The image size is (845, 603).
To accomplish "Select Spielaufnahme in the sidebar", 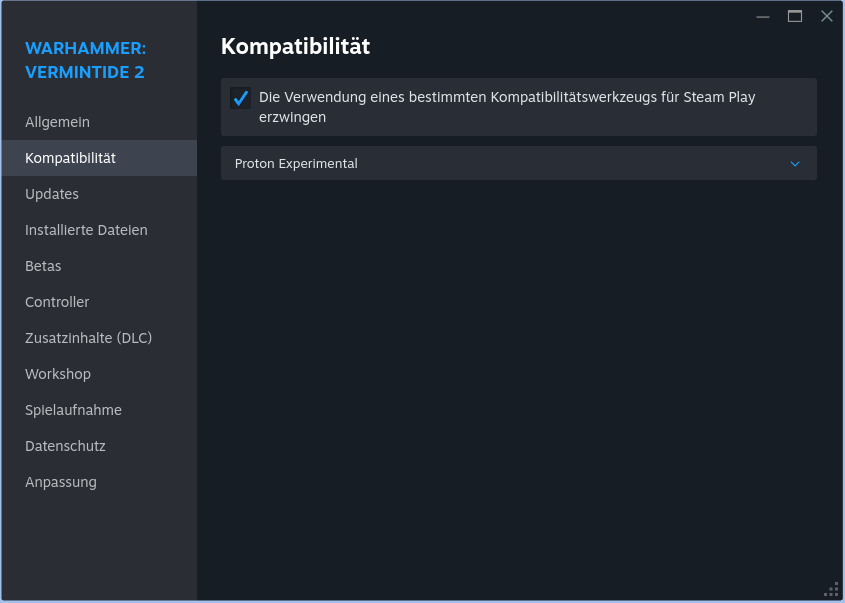I will (73, 410).
